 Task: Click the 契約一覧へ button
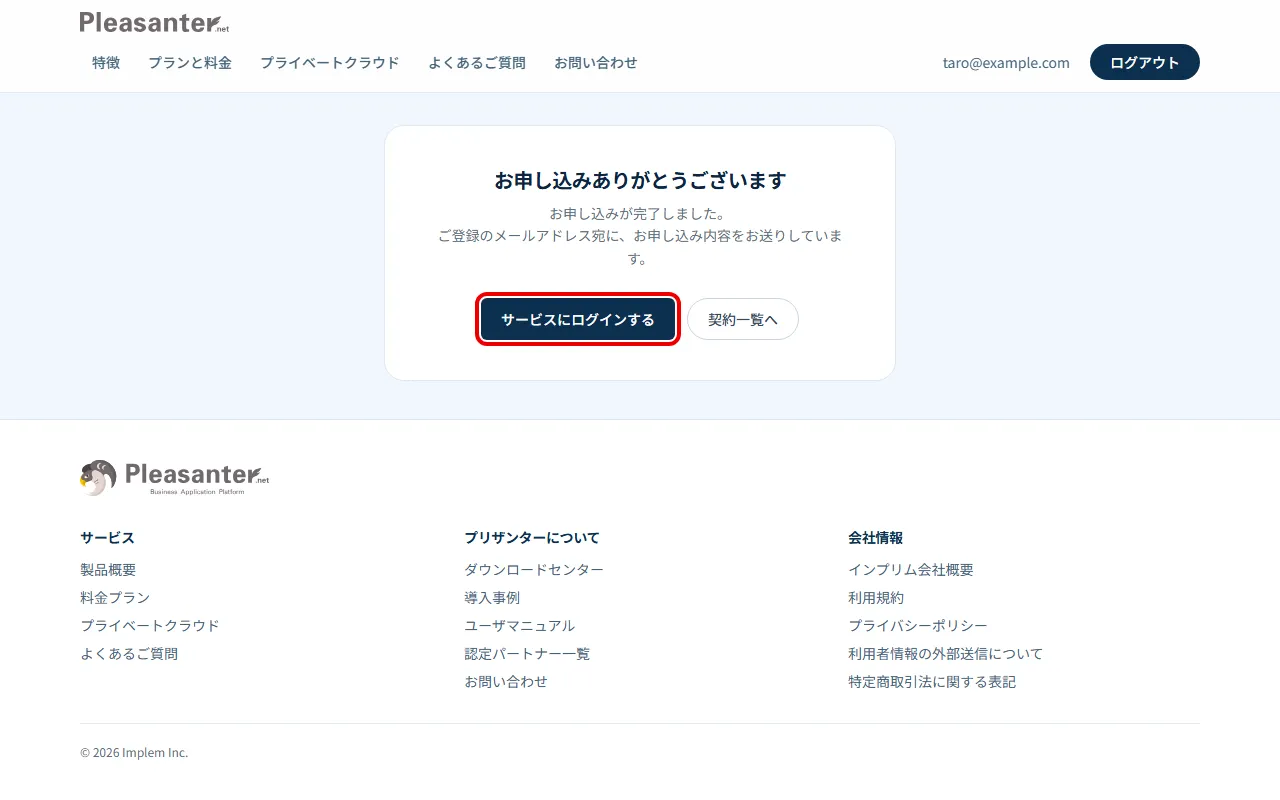click(x=743, y=319)
